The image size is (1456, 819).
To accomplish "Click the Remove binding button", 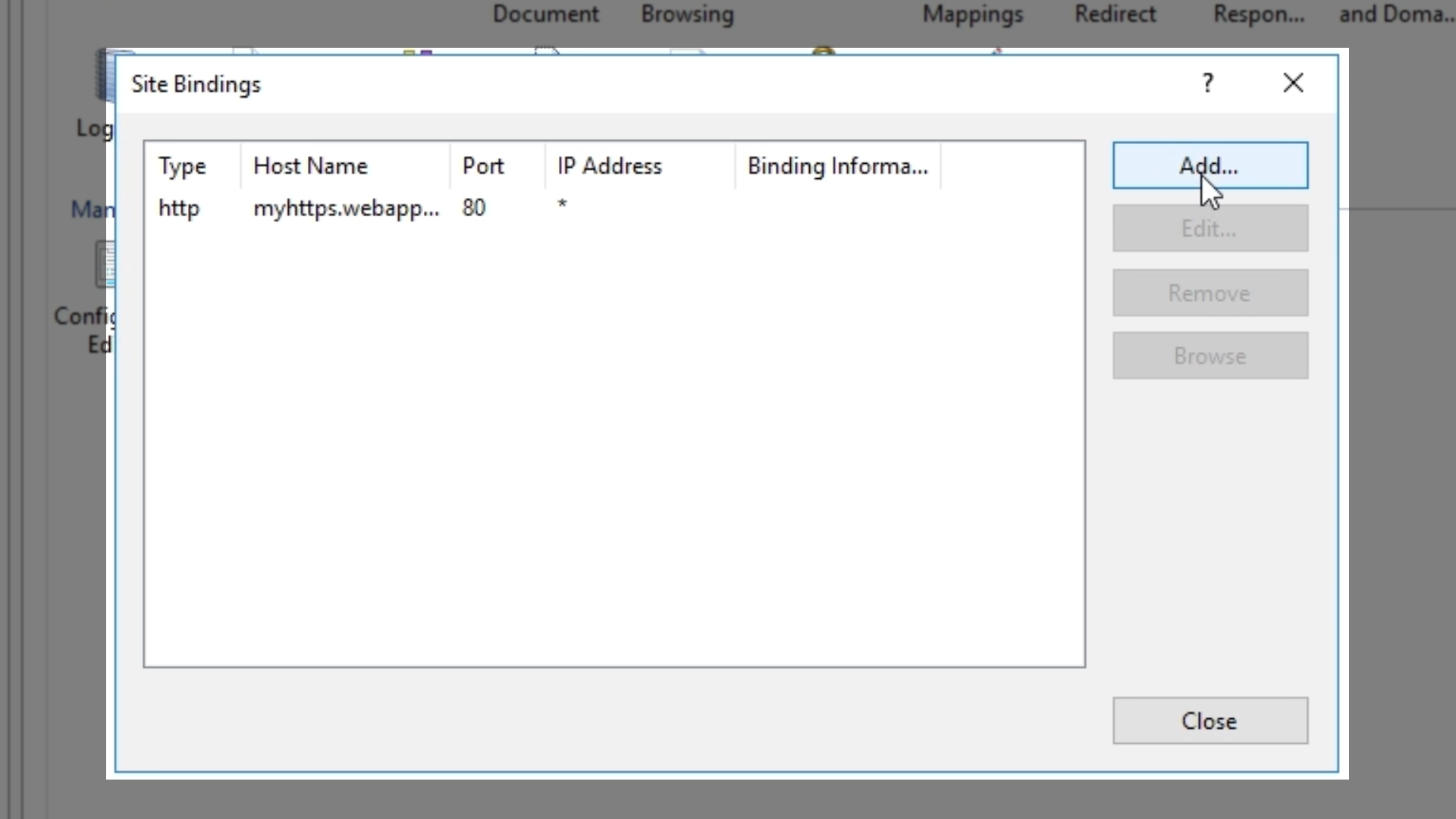I will 1210,293.
